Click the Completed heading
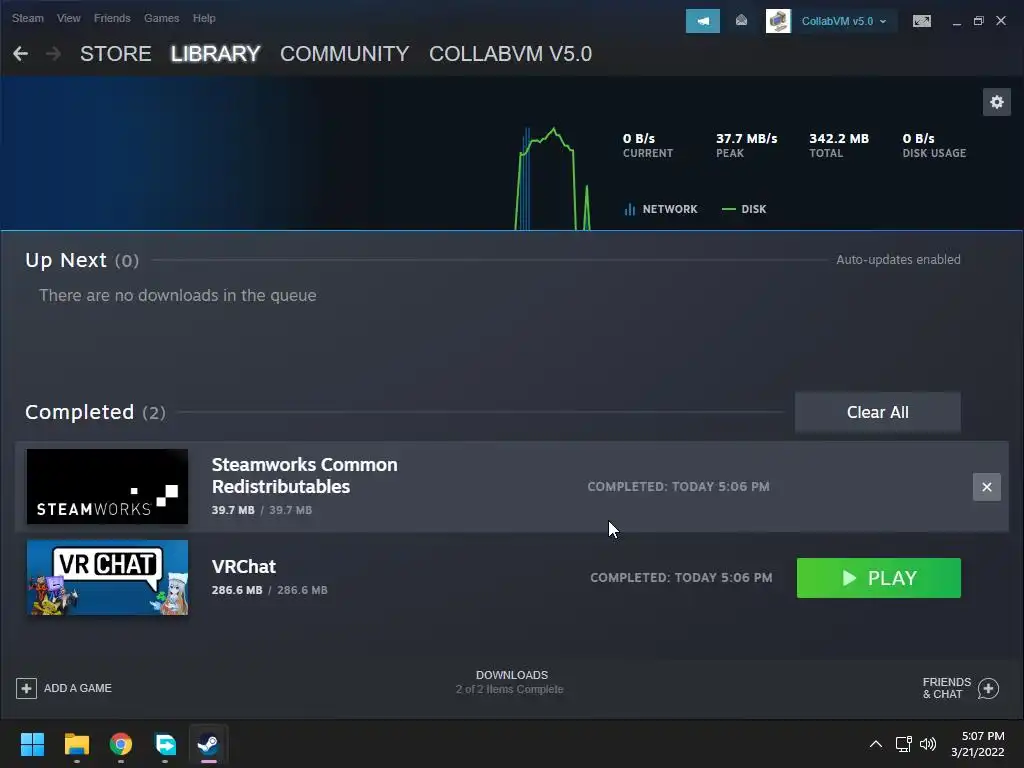Image resolution: width=1024 pixels, height=768 pixels. point(80,412)
